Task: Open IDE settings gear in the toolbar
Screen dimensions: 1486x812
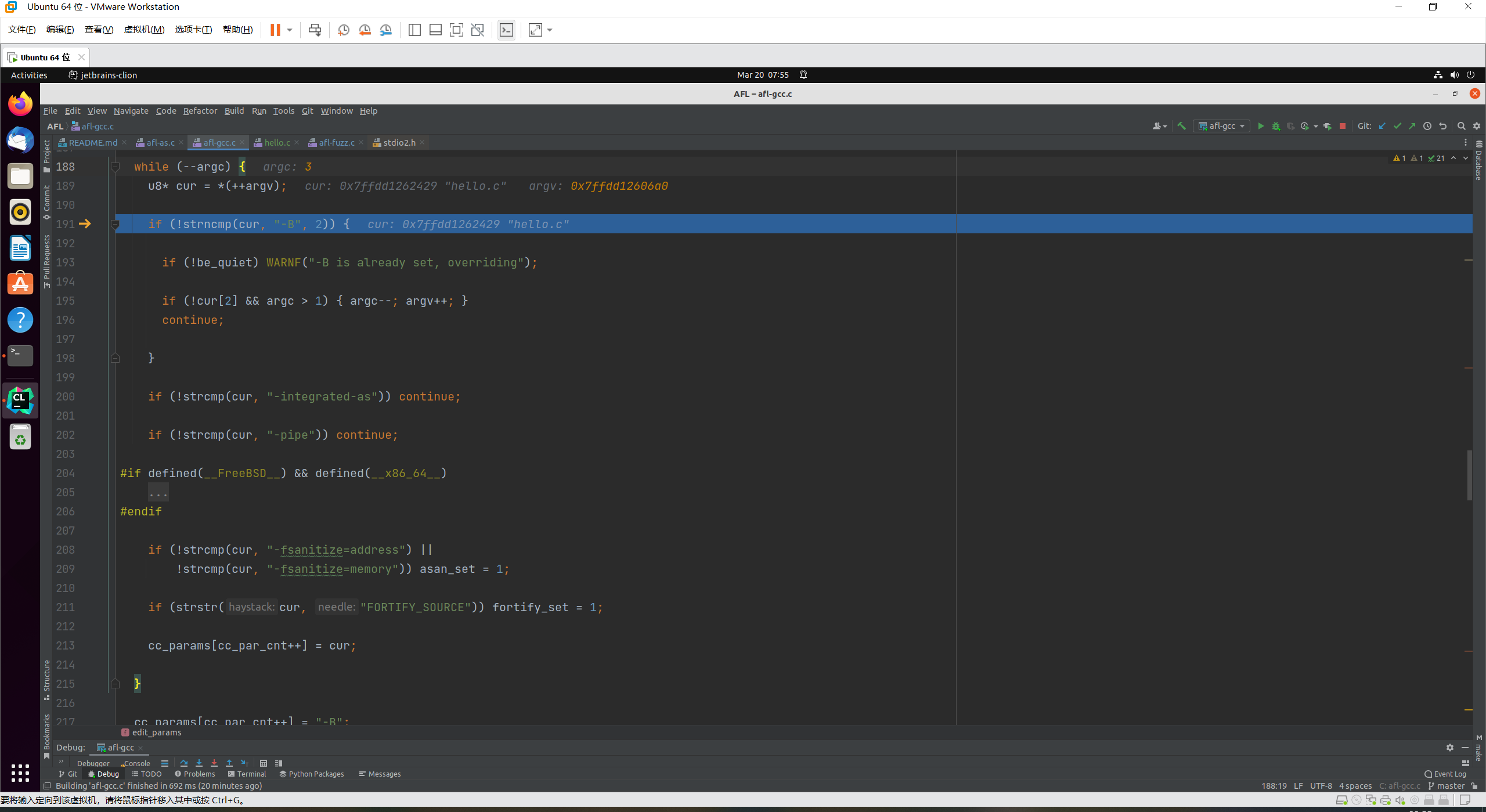Action: pyautogui.click(x=1477, y=126)
